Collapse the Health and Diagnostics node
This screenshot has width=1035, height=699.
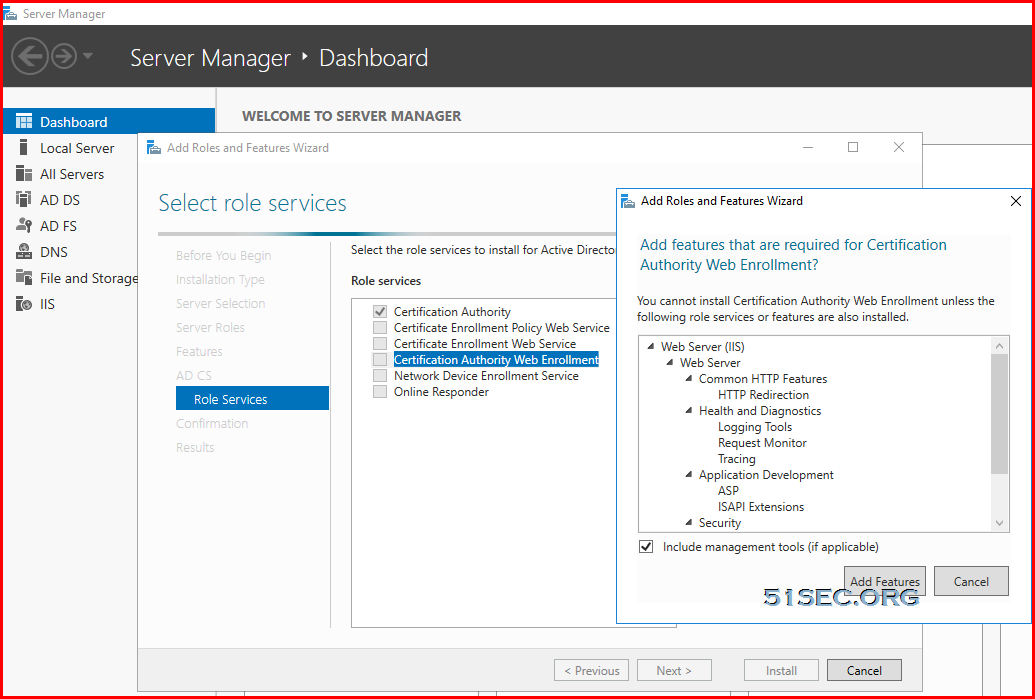click(689, 411)
